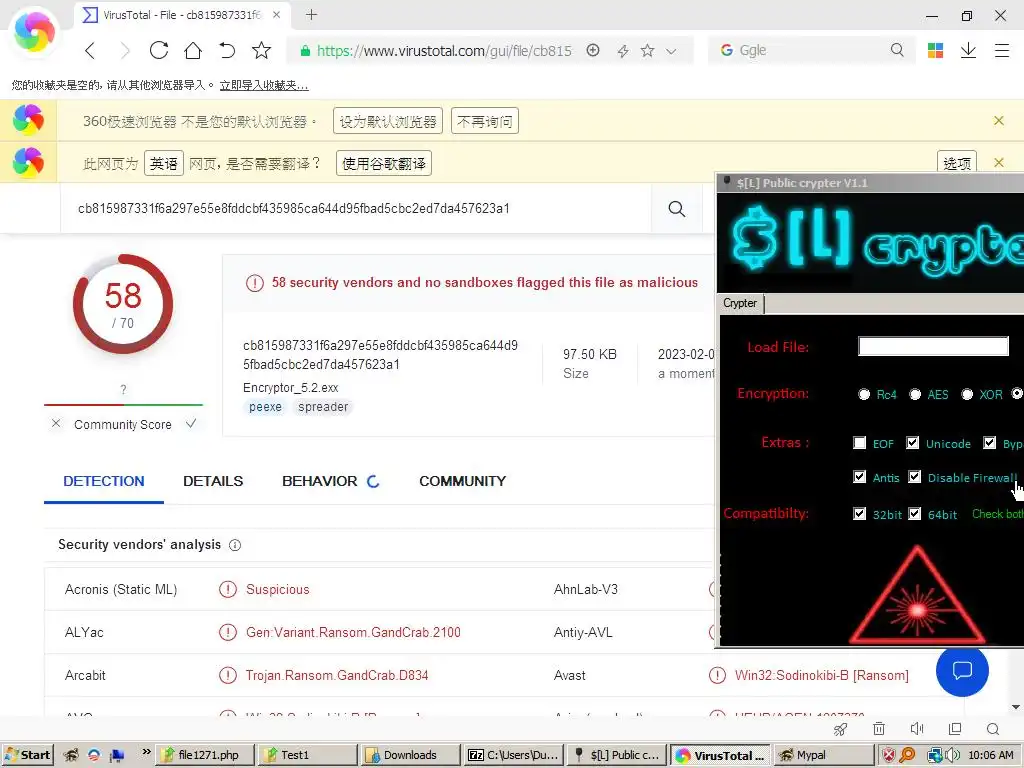Viewport: 1024px width, 768px height.
Task: Toggle the 64bit compatibility checkbox
Action: point(914,513)
